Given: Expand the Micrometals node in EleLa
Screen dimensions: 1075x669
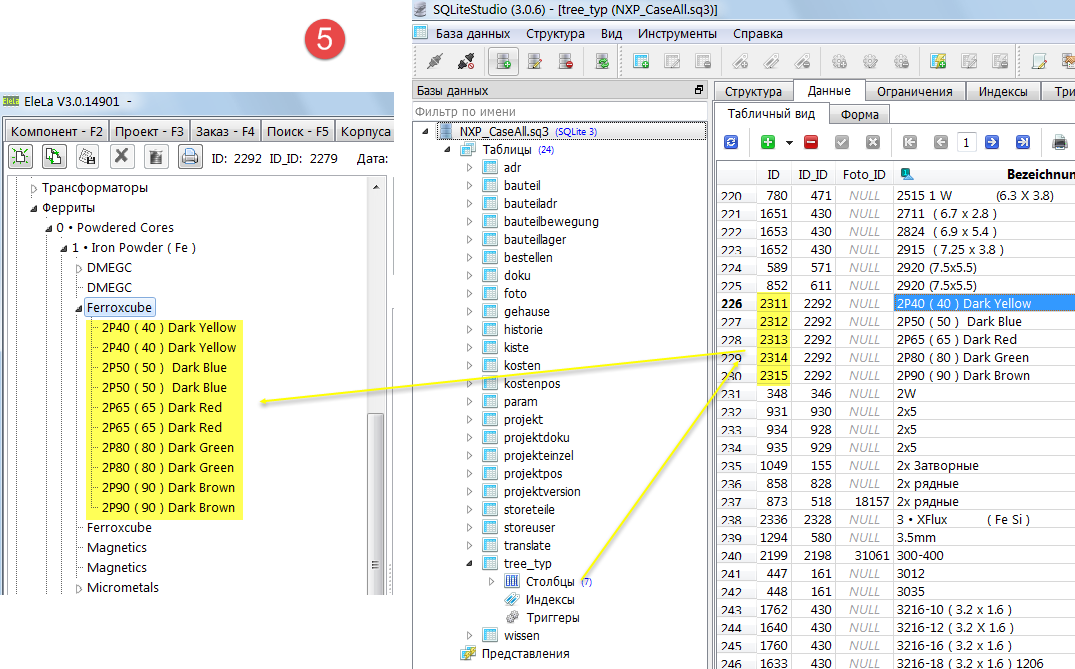Looking at the screenshot, I should point(78,588).
